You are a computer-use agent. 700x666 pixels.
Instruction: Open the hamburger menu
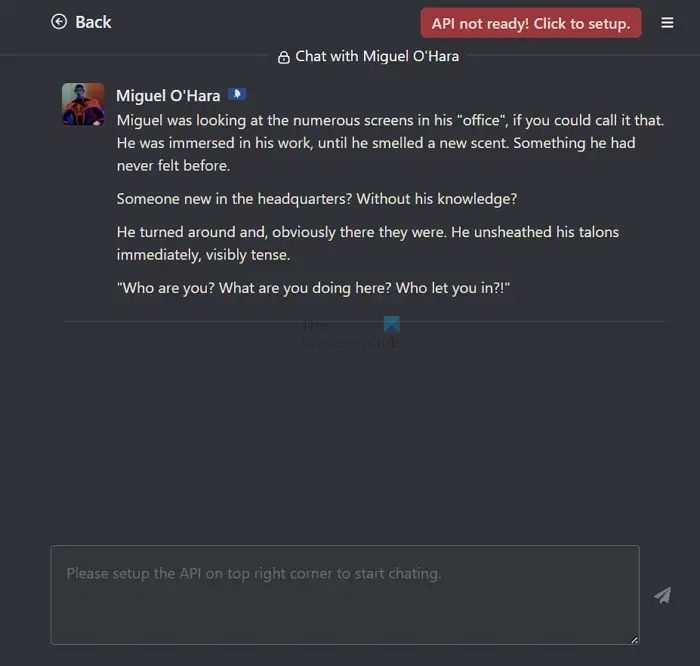667,22
